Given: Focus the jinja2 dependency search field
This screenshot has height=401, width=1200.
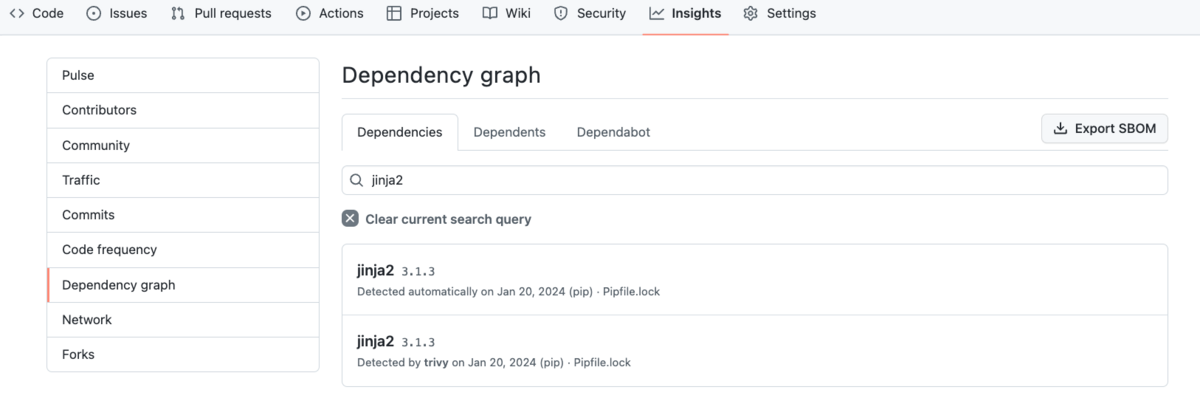Looking at the screenshot, I should click(x=755, y=181).
